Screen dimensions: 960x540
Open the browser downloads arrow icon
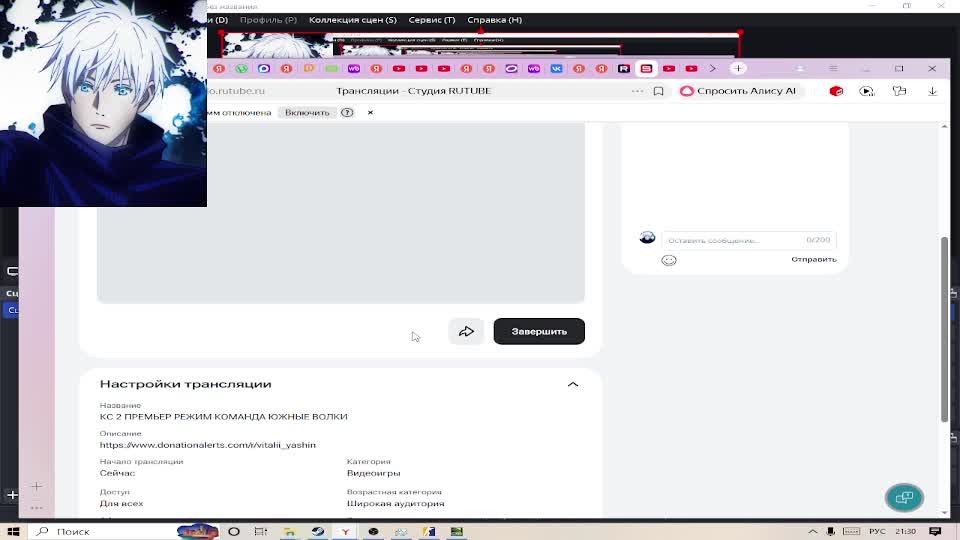click(x=932, y=91)
